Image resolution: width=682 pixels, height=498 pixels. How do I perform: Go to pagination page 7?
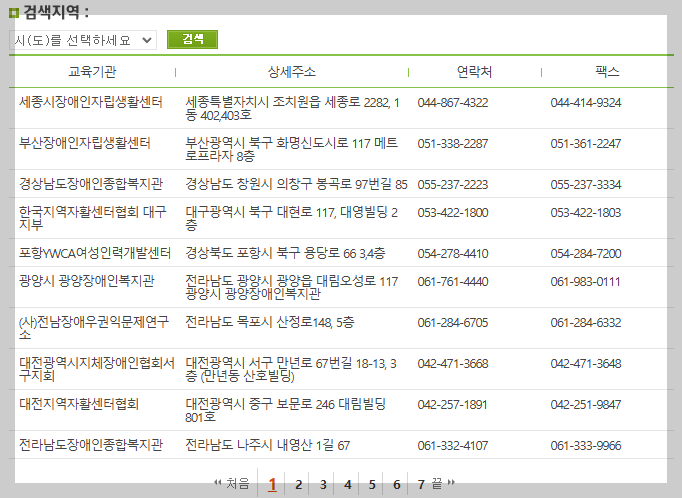(421, 485)
